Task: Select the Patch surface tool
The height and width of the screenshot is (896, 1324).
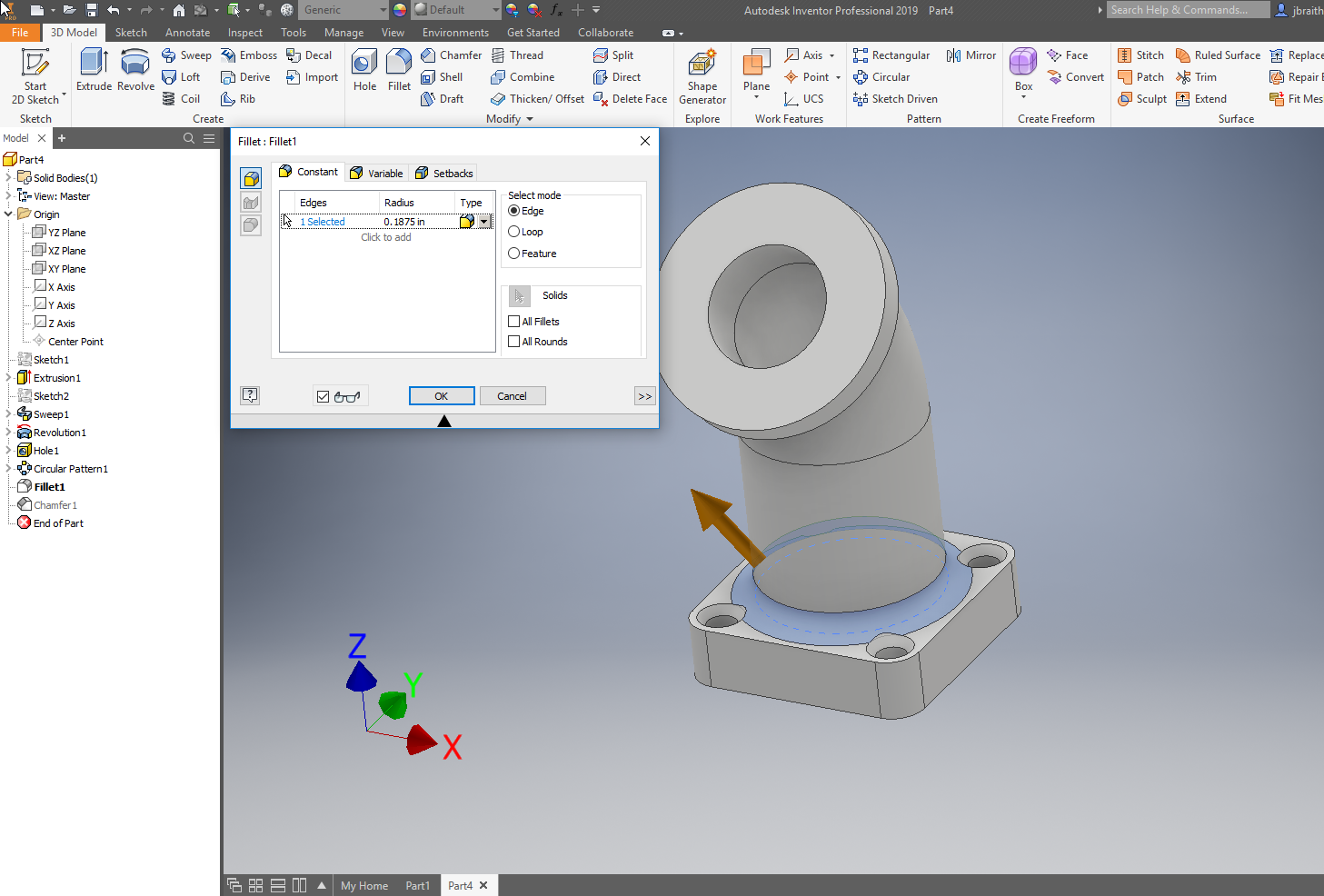Action: (x=1140, y=77)
